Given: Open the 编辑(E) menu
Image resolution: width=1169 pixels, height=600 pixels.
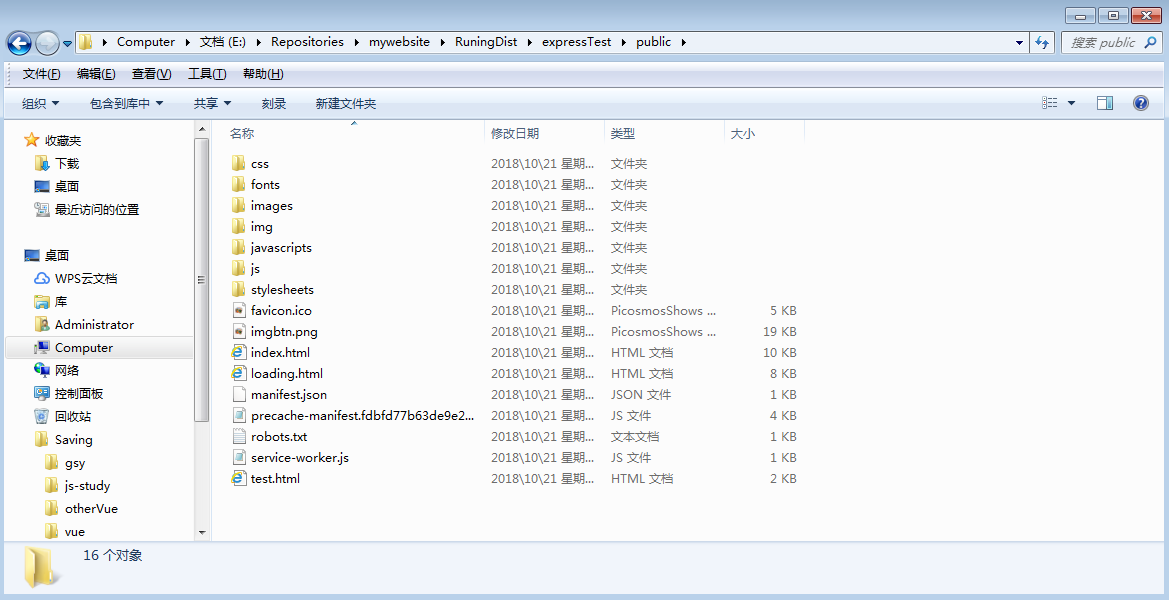Looking at the screenshot, I should [96, 74].
